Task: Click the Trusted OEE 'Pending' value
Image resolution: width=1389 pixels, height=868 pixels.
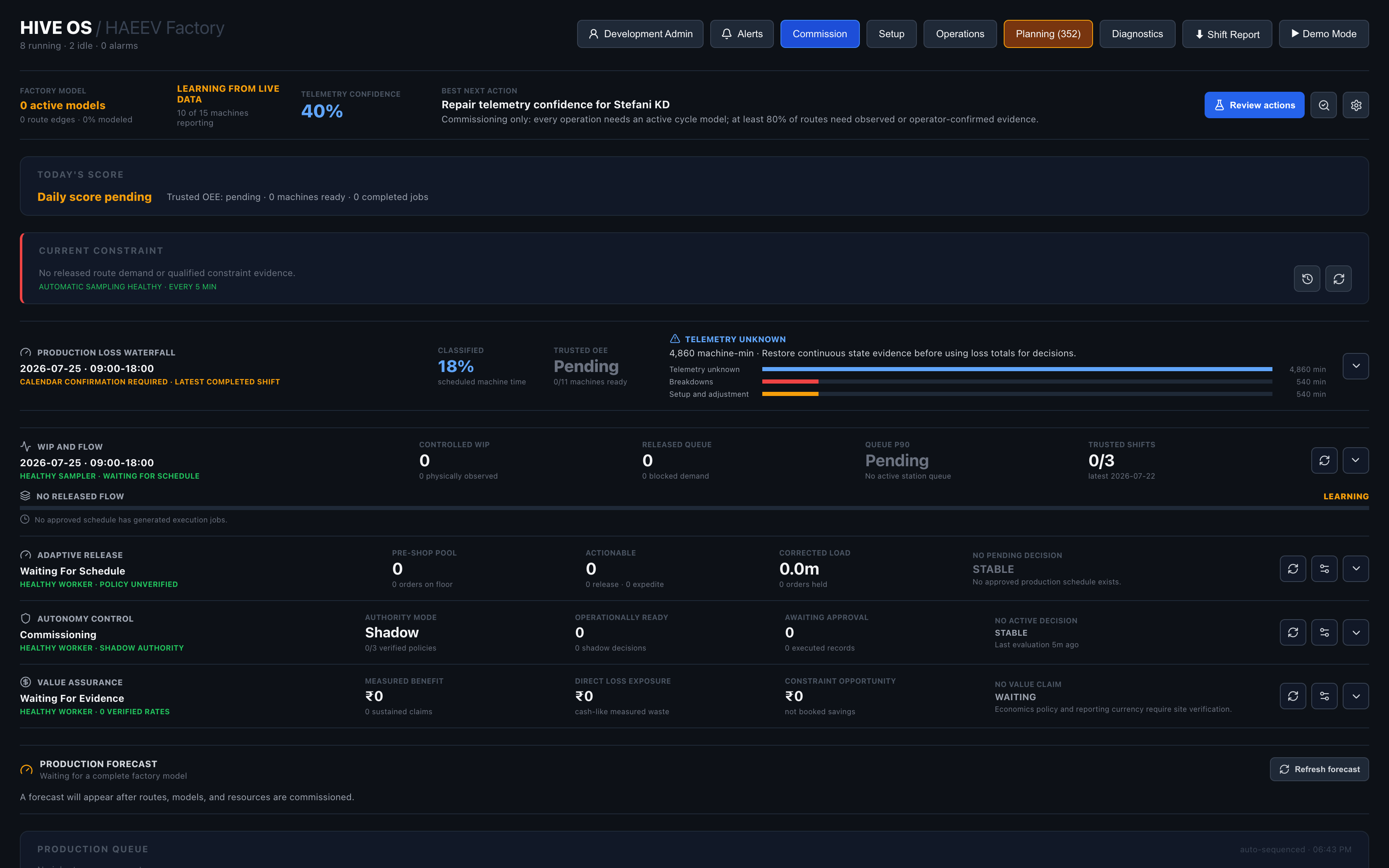Action: pos(586,366)
